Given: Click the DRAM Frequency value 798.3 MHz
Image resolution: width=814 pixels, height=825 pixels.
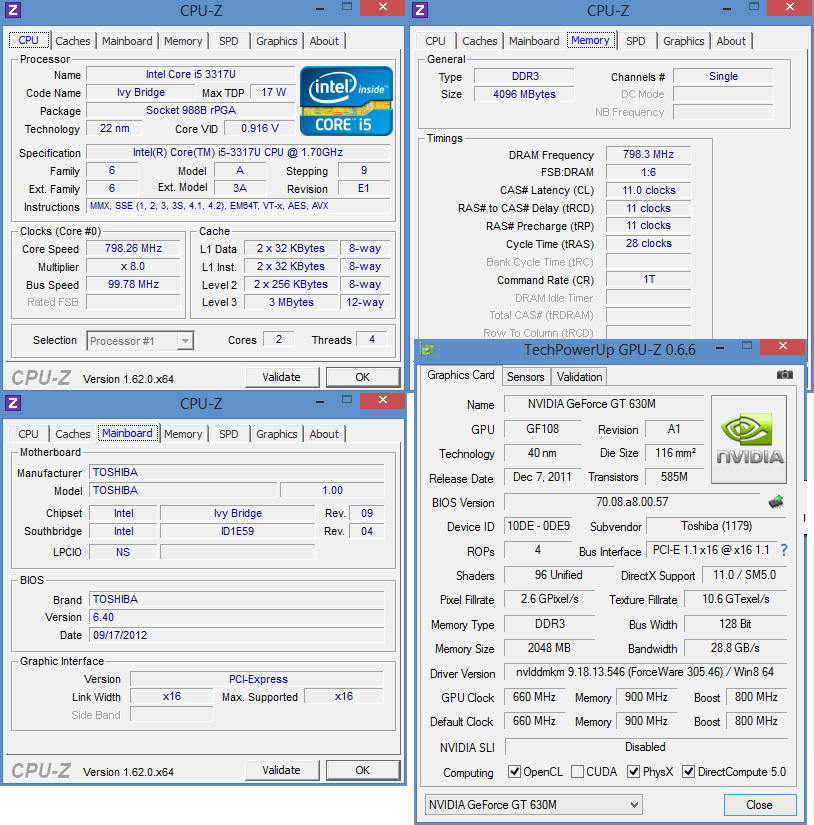Looking at the screenshot, I should (x=648, y=155).
